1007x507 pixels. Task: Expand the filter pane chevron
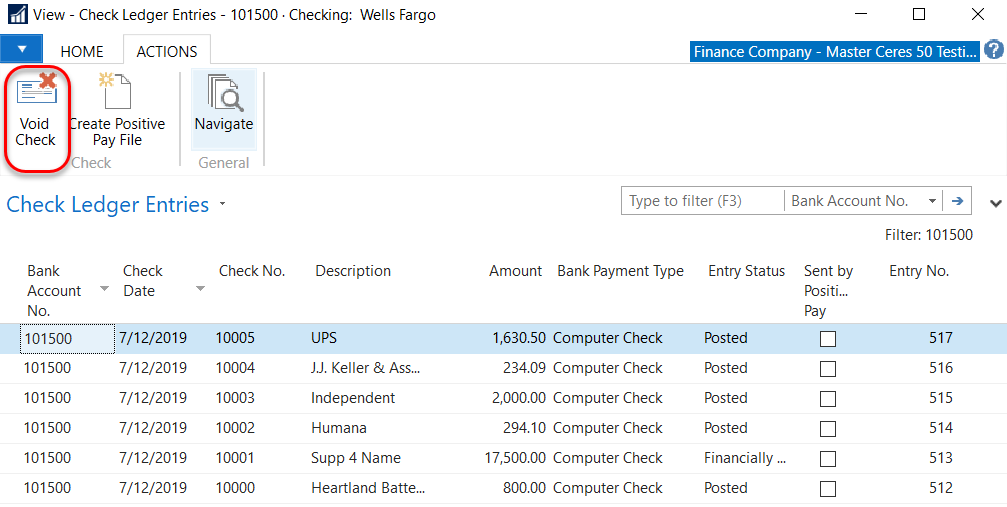pos(995,203)
